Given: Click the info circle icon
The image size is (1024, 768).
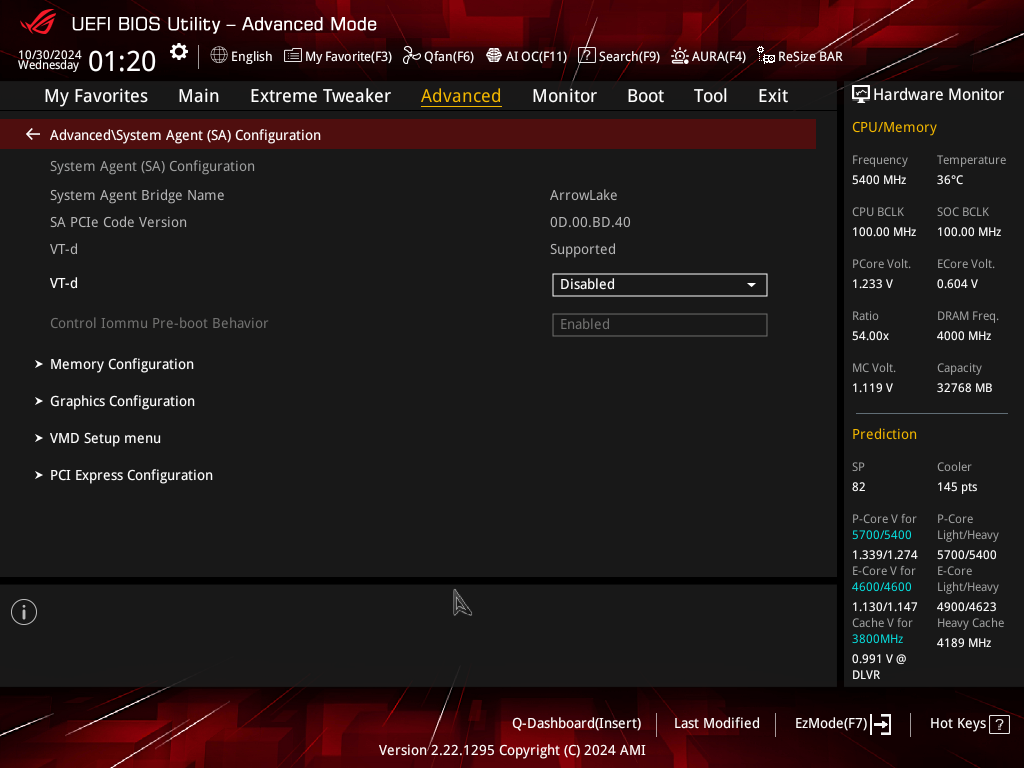Looking at the screenshot, I should tap(24, 612).
